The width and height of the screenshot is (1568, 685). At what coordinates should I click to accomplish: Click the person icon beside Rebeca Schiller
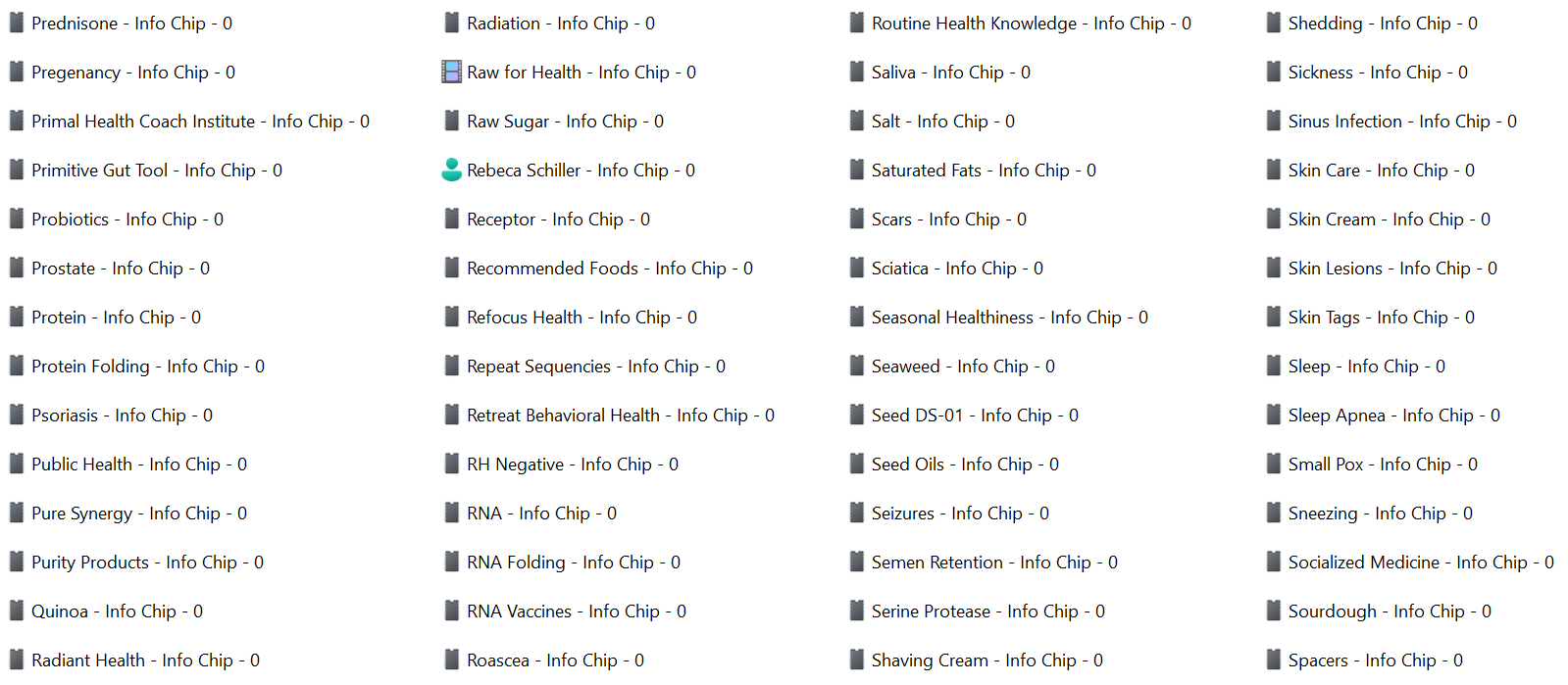pos(451,170)
